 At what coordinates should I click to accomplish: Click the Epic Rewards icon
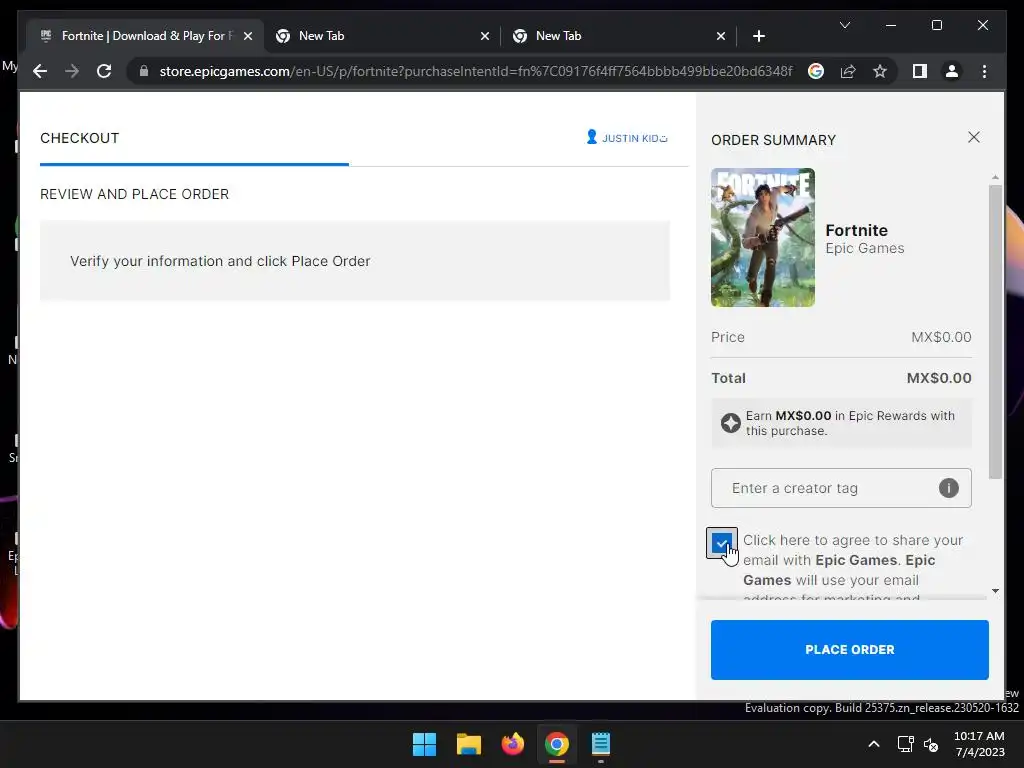(x=730, y=423)
